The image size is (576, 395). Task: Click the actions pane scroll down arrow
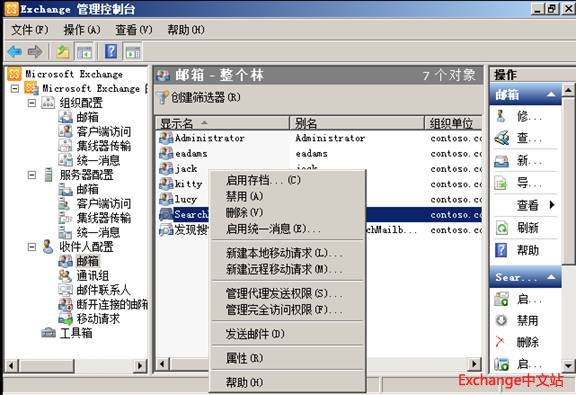click(568, 365)
